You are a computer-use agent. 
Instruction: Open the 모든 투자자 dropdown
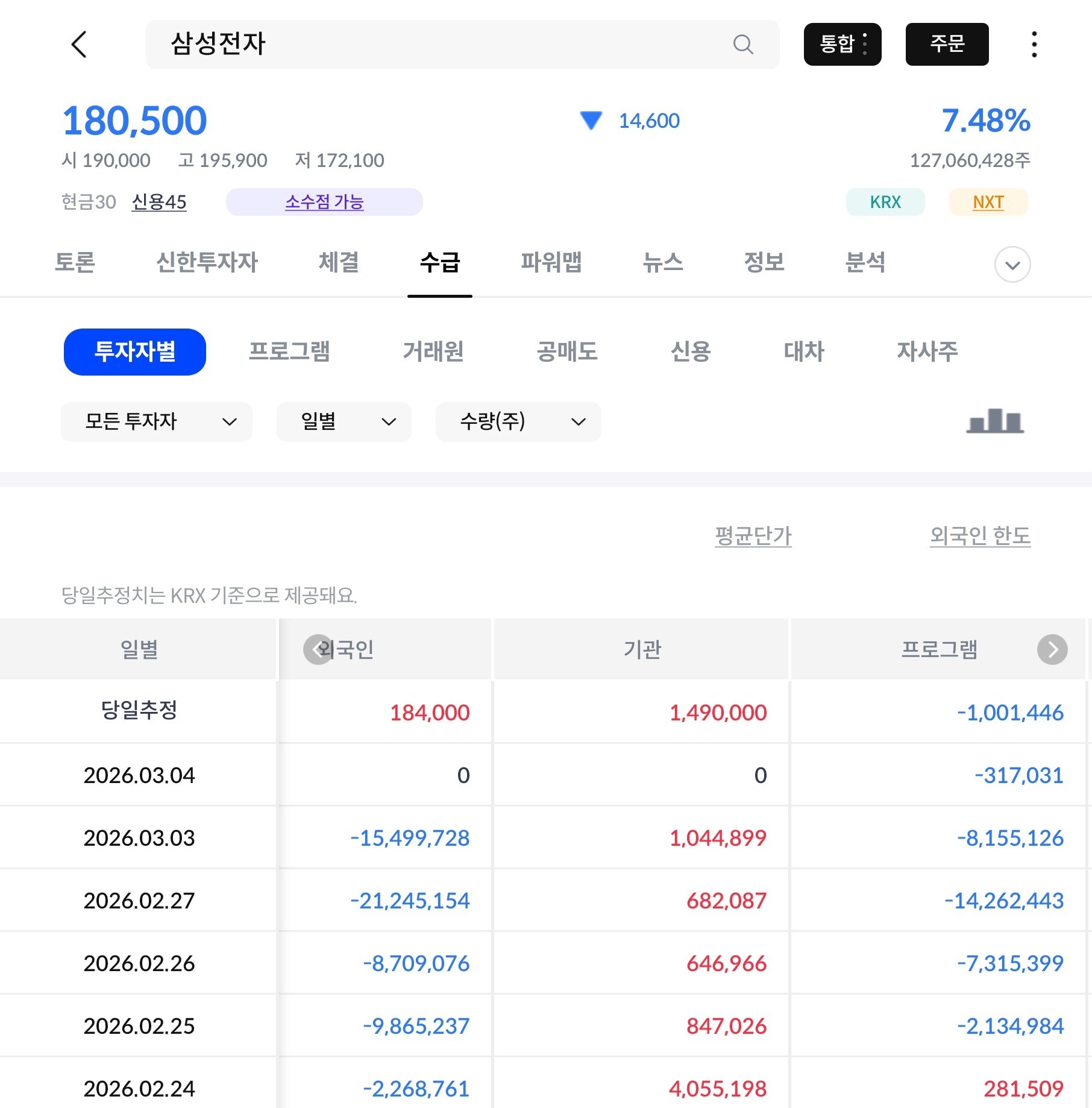coord(157,421)
